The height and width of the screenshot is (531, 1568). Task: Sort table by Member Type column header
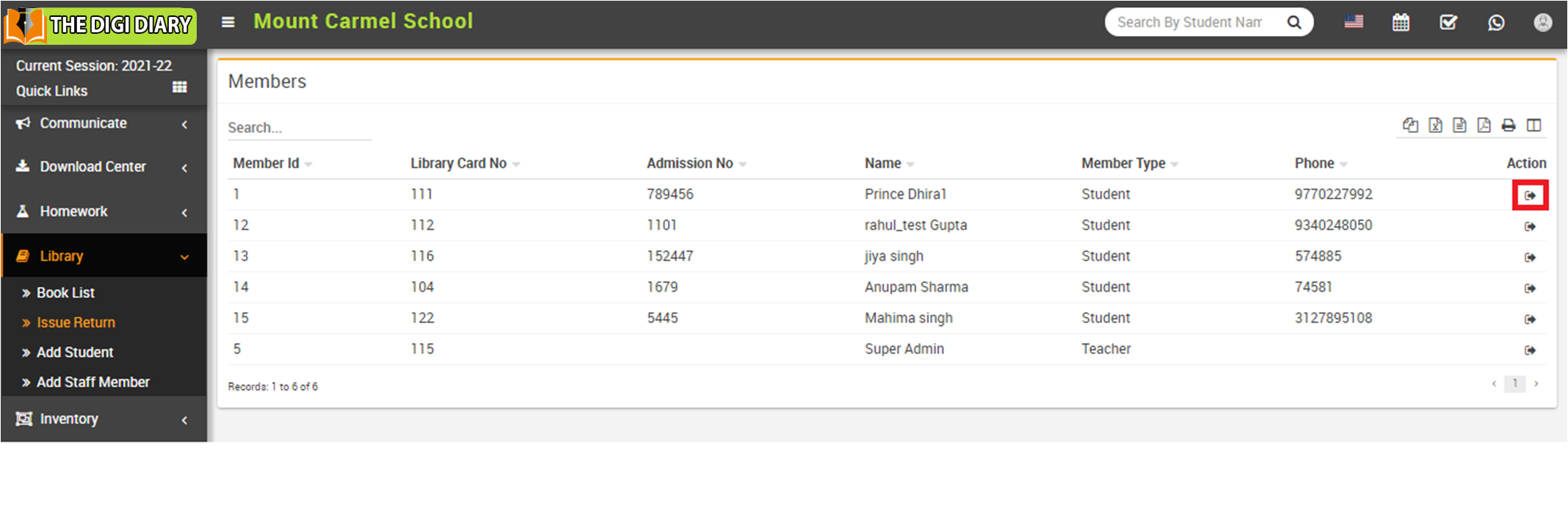[1122, 164]
